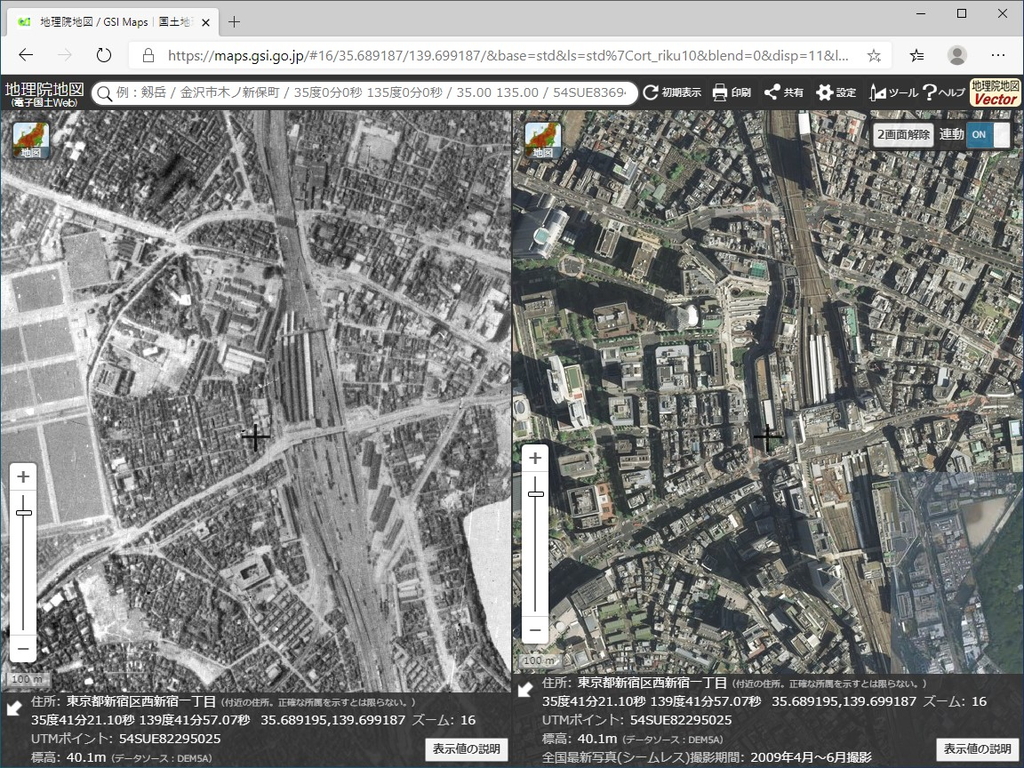
Task: Open the right panel map layer selector icon
Action: (x=543, y=140)
